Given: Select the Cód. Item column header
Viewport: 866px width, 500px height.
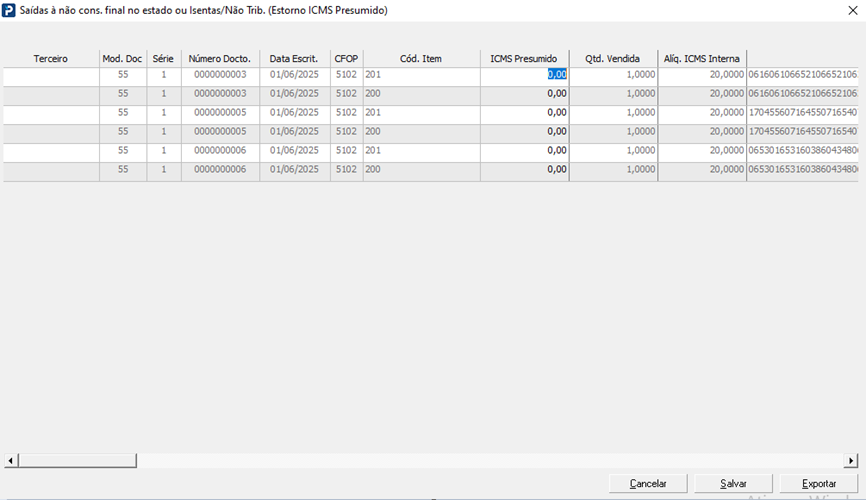Looking at the screenshot, I should (421, 59).
